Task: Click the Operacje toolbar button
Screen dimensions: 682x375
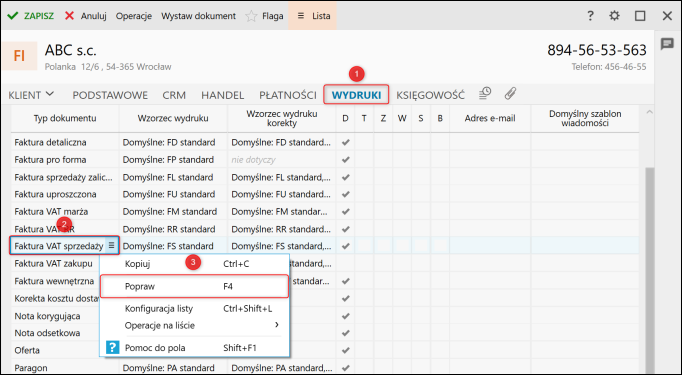Action: pyautogui.click(x=134, y=16)
